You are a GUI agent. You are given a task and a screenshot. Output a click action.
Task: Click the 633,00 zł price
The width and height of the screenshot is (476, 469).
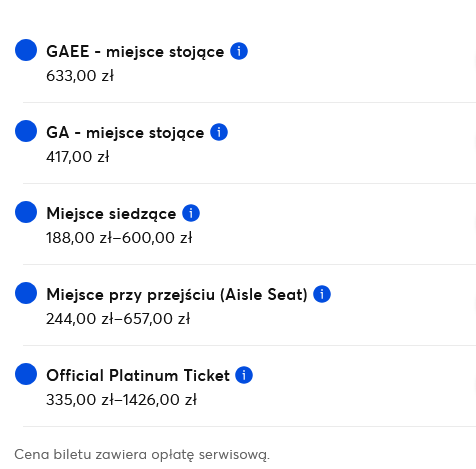(80, 76)
